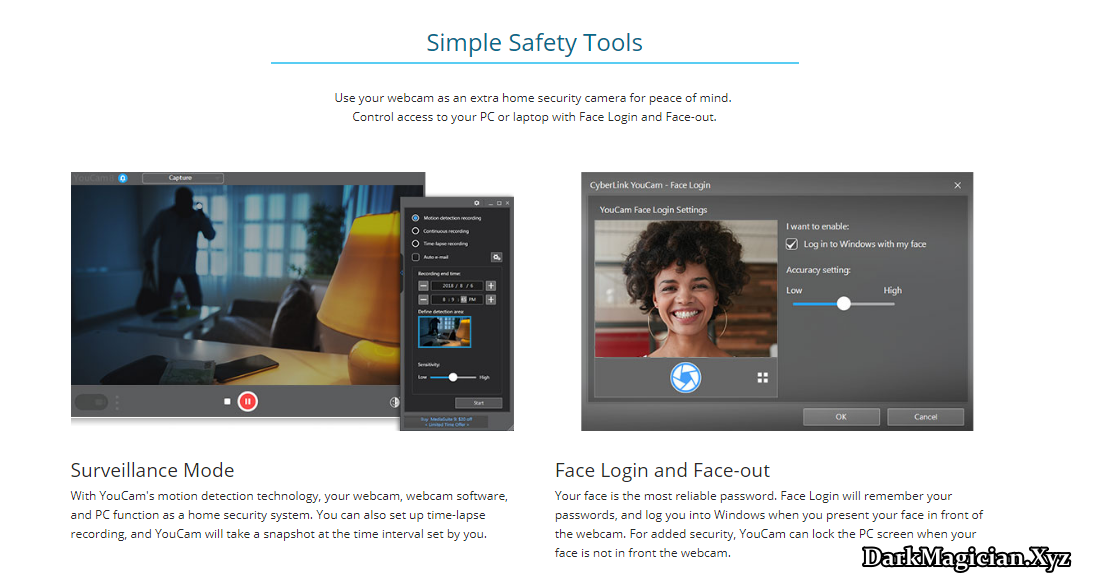Viewport: 1098px width, 576px height.
Task: Decrease the recording end time with the minus button
Action: click(423, 300)
